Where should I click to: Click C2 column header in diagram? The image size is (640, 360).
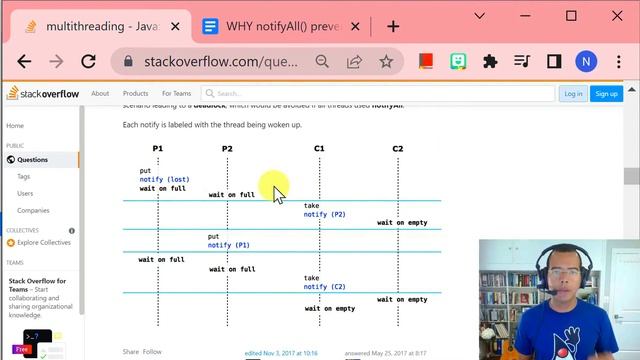(398, 149)
